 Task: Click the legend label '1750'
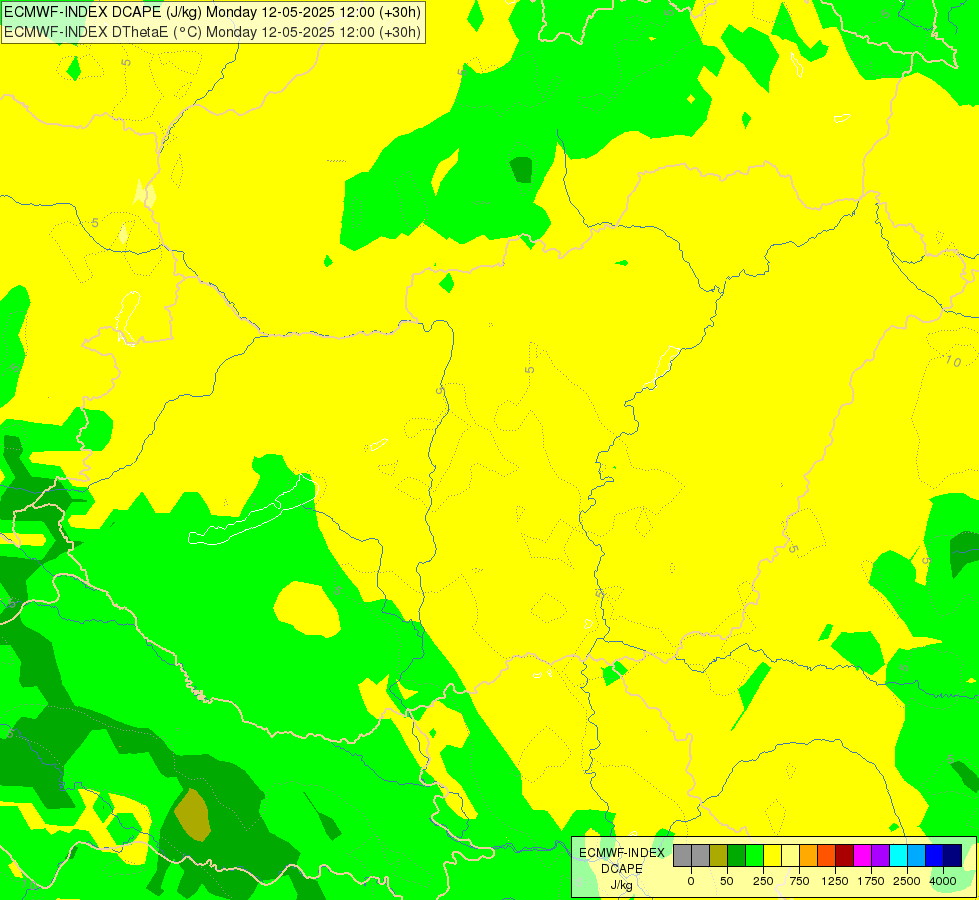coord(870,881)
